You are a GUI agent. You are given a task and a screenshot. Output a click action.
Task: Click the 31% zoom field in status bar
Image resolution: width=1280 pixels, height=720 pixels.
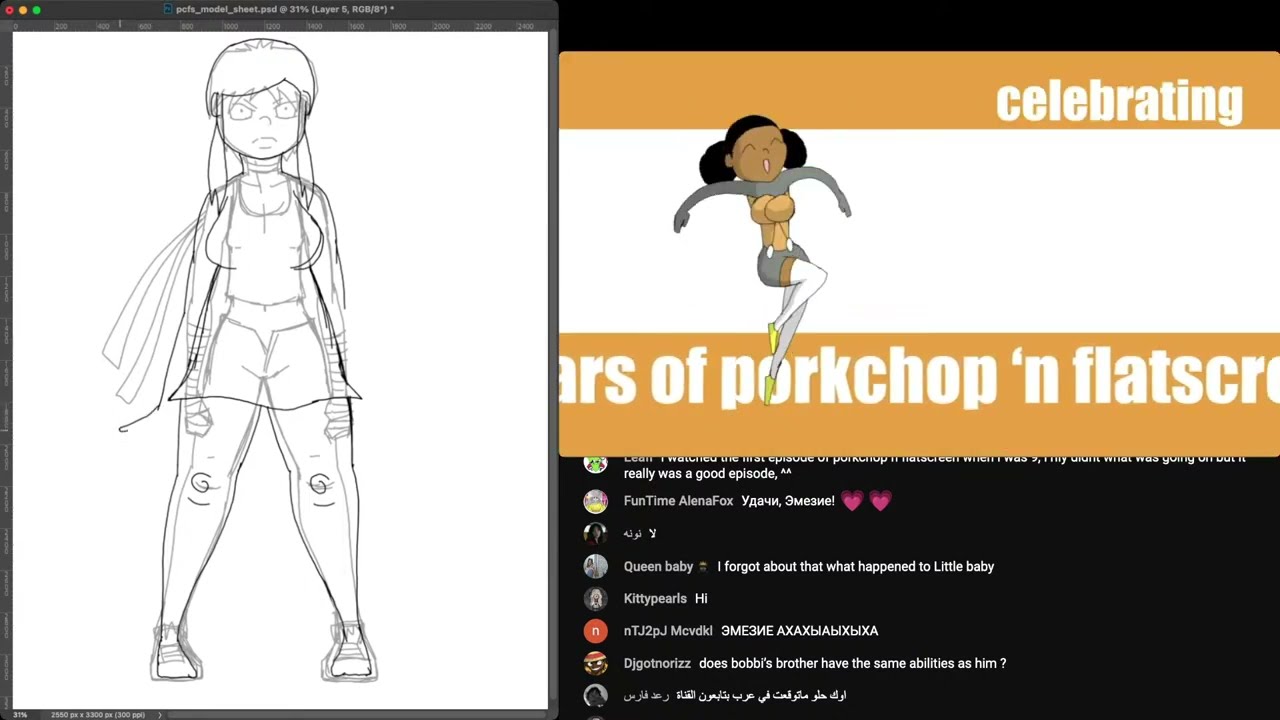coord(20,715)
